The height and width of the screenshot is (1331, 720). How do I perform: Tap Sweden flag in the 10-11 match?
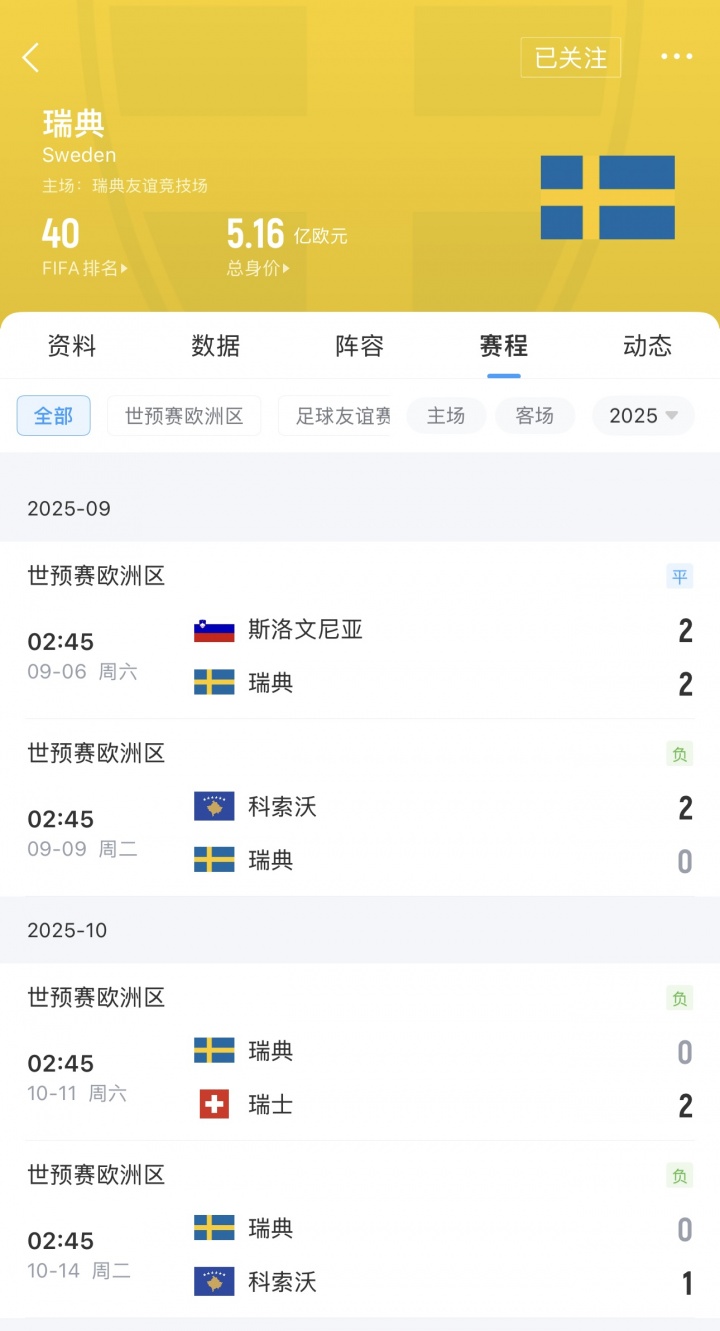(x=214, y=1051)
